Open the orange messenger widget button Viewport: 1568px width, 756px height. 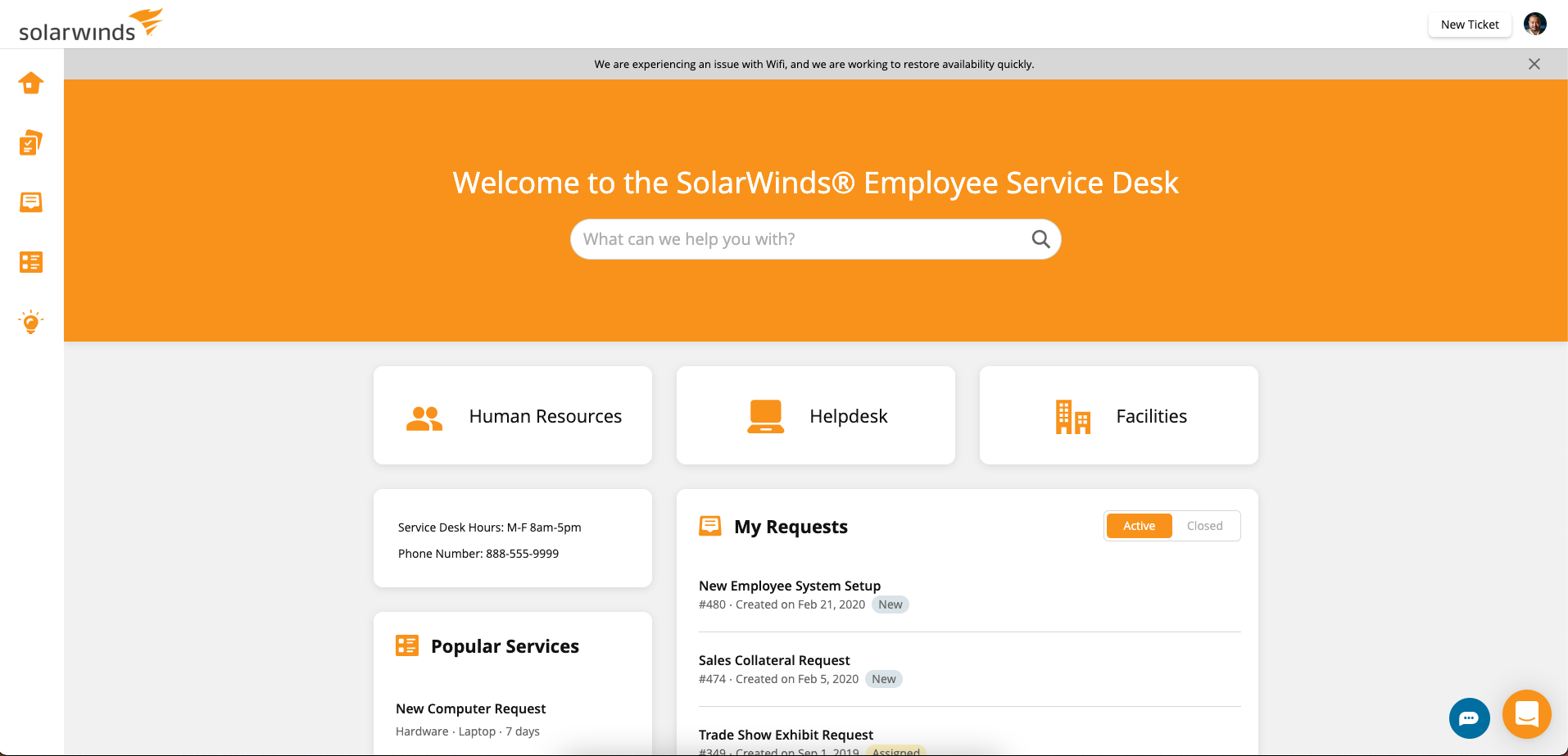[x=1526, y=714]
